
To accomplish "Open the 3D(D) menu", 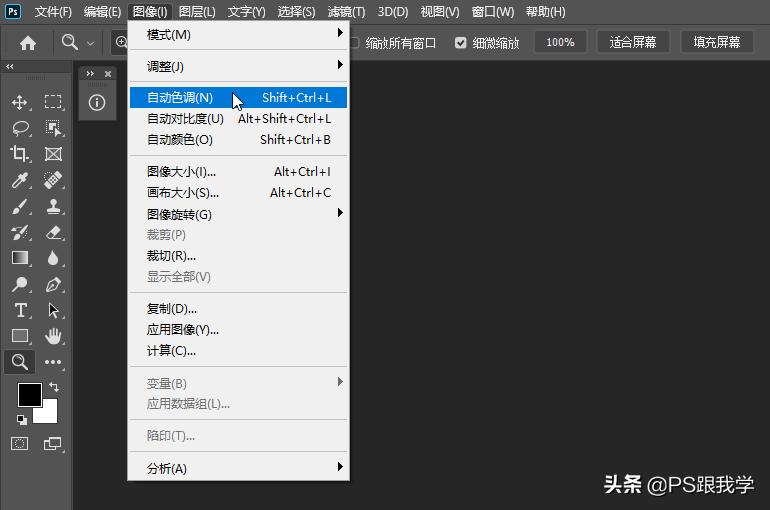I will (x=393, y=11).
